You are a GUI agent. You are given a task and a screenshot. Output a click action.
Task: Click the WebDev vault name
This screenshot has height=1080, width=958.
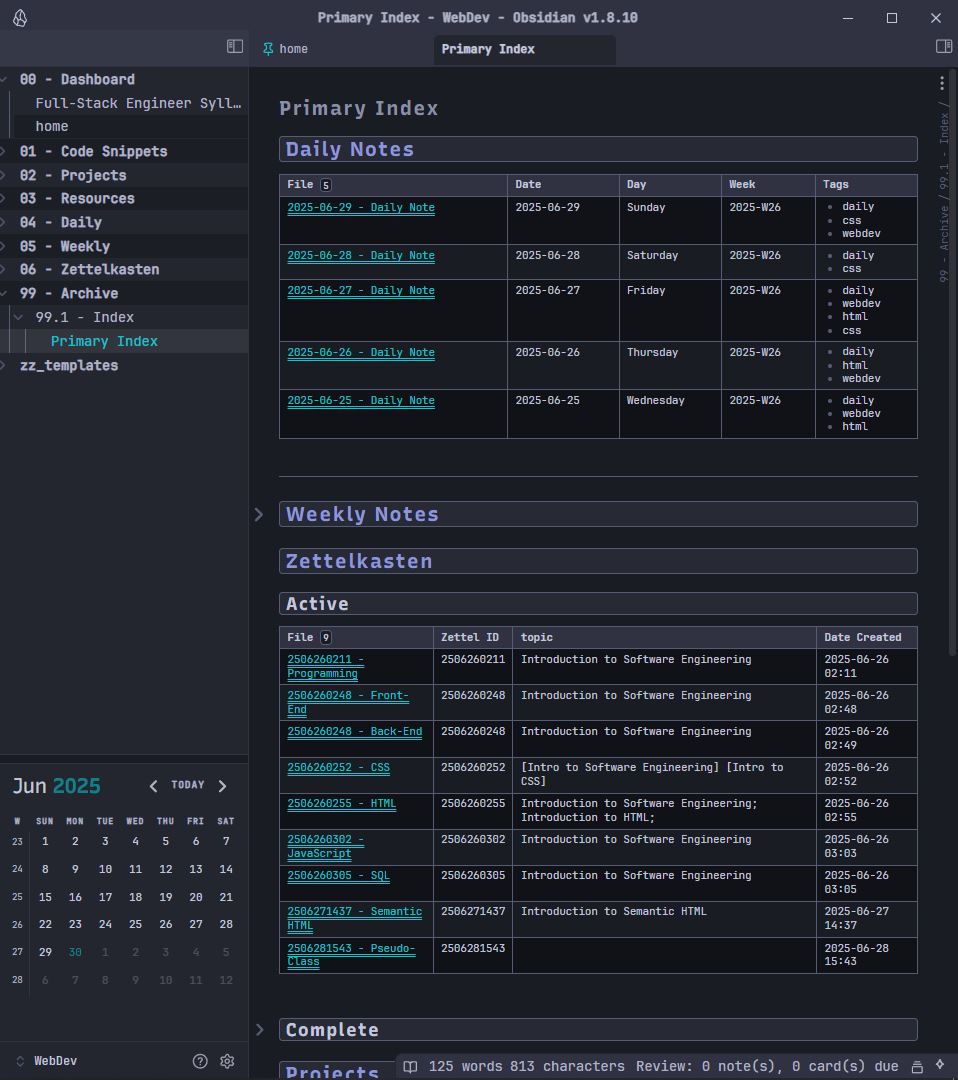(x=56, y=1061)
